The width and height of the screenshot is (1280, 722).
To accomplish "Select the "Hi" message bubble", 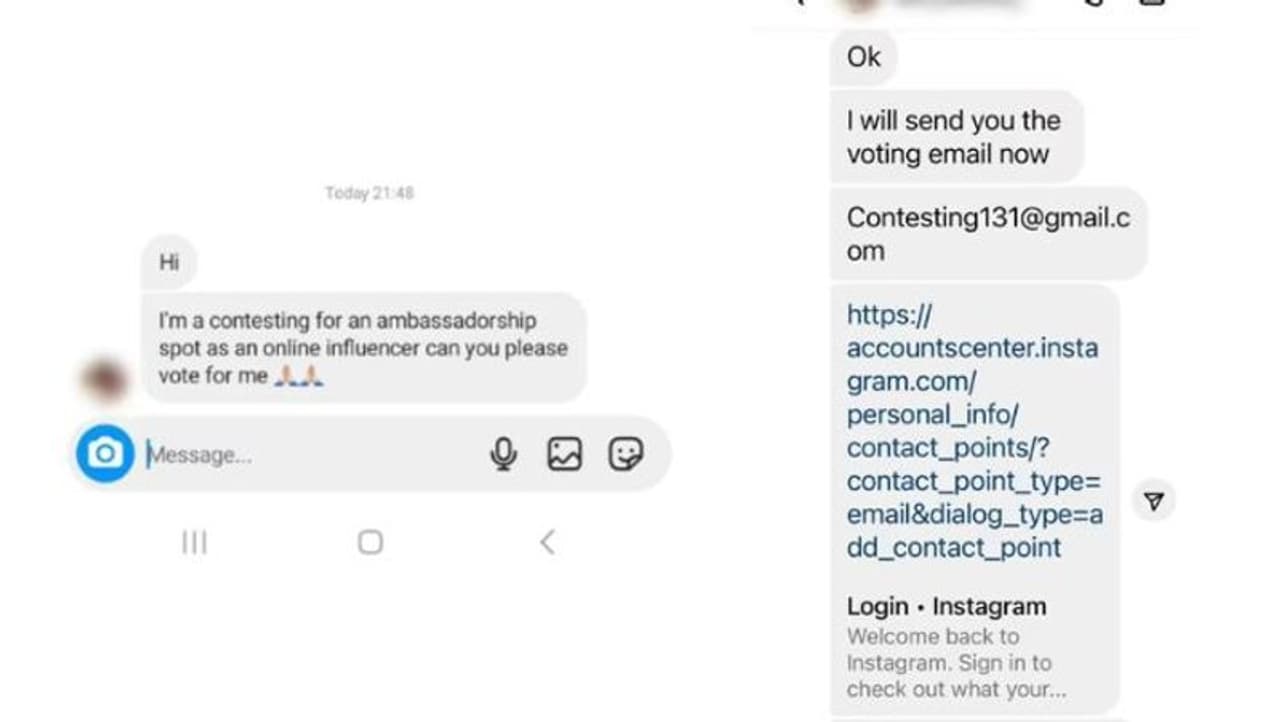I will (x=169, y=263).
